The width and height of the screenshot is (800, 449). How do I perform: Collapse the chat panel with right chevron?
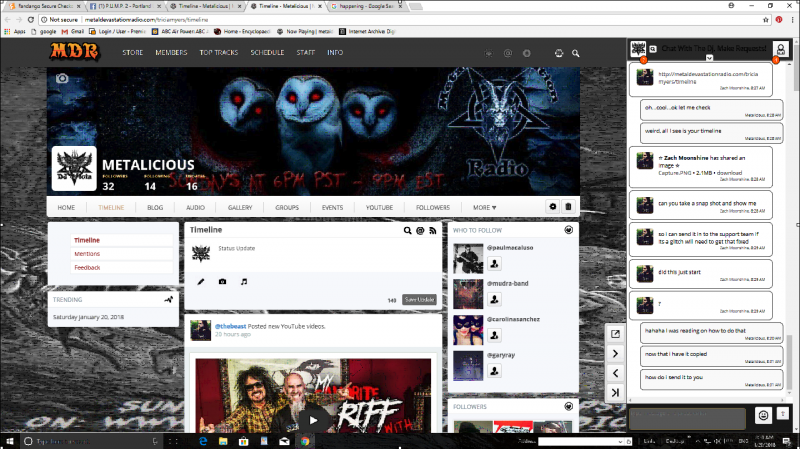tap(616, 353)
